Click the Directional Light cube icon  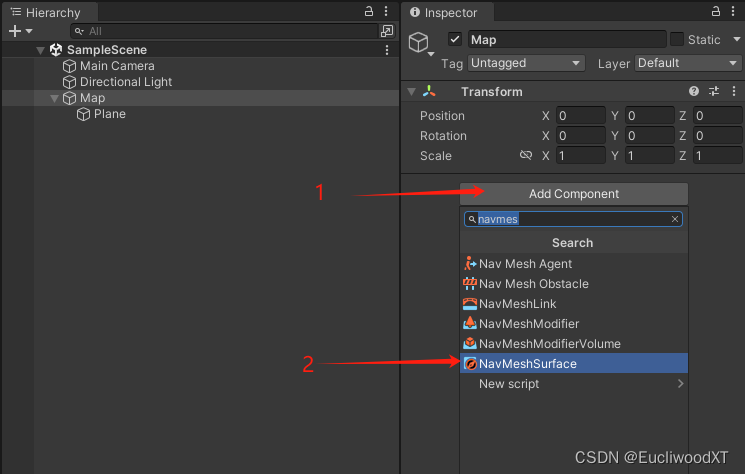69,82
